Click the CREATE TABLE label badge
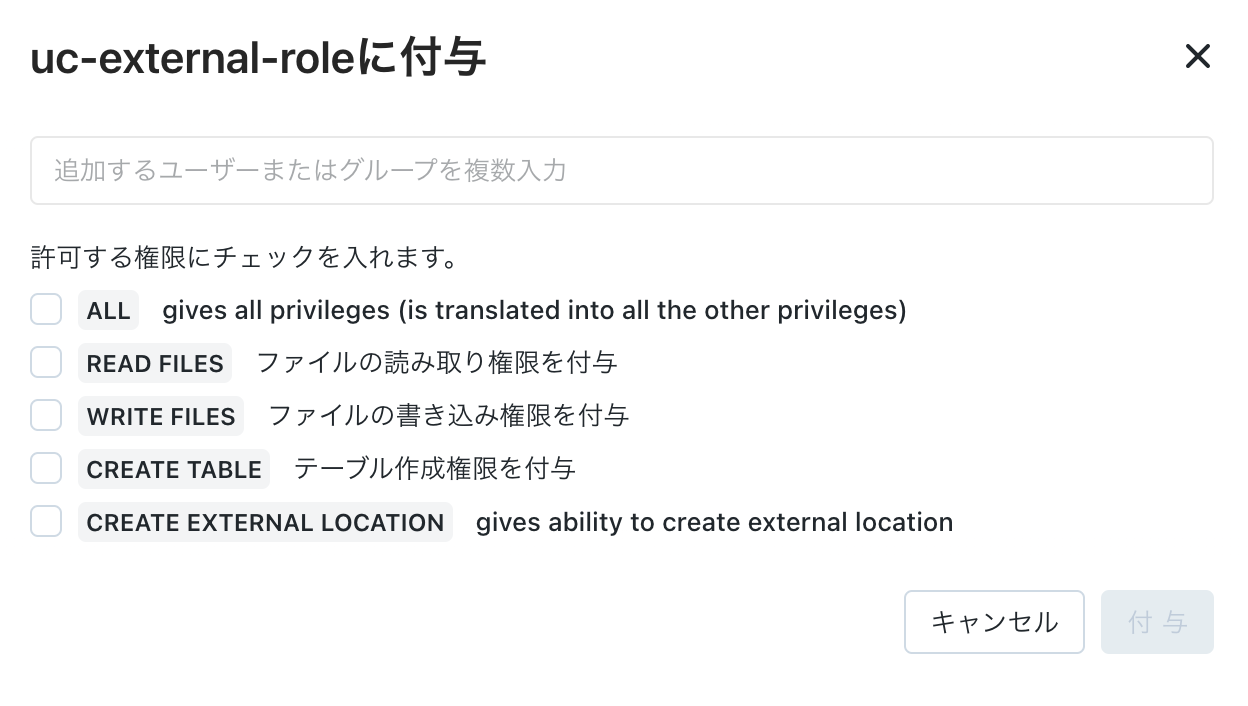1248x706 pixels. pyautogui.click(x=174, y=469)
